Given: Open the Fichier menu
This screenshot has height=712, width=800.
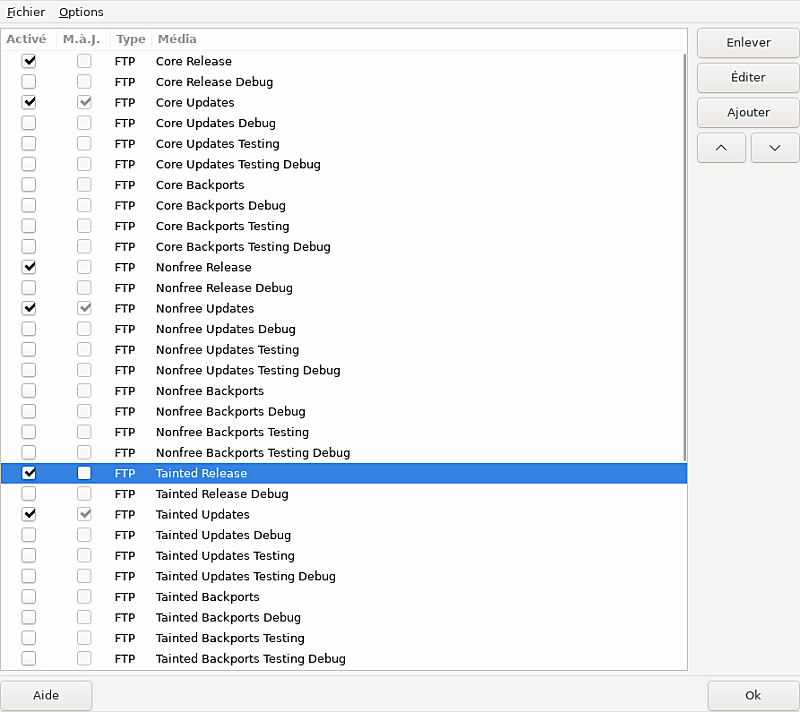Looking at the screenshot, I should coord(25,12).
